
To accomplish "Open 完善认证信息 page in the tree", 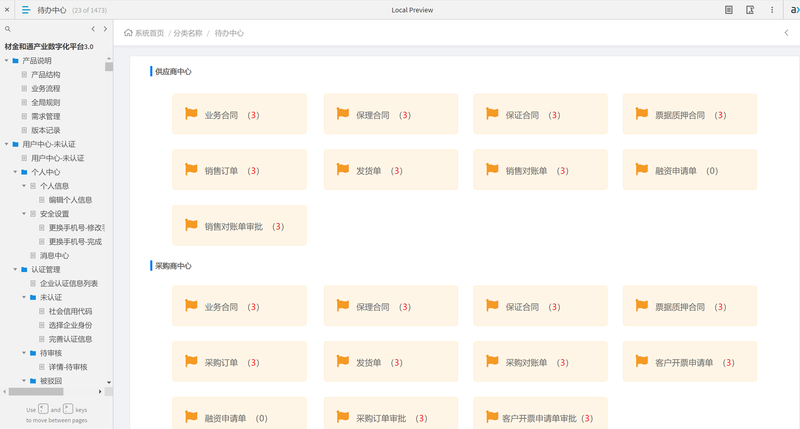I will (x=70, y=339).
